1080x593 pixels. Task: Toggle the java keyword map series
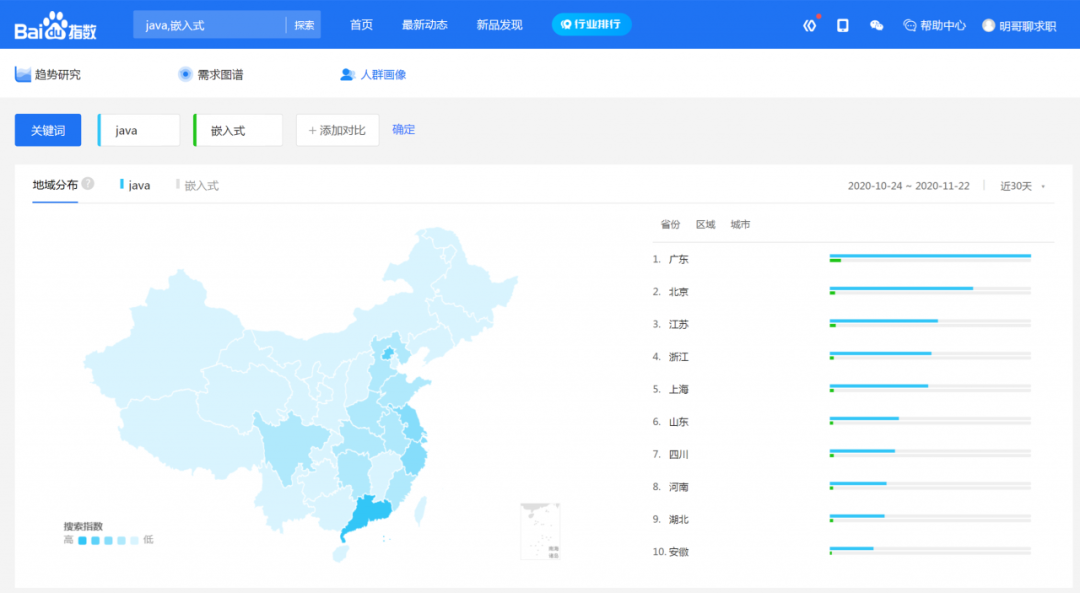tap(136, 185)
